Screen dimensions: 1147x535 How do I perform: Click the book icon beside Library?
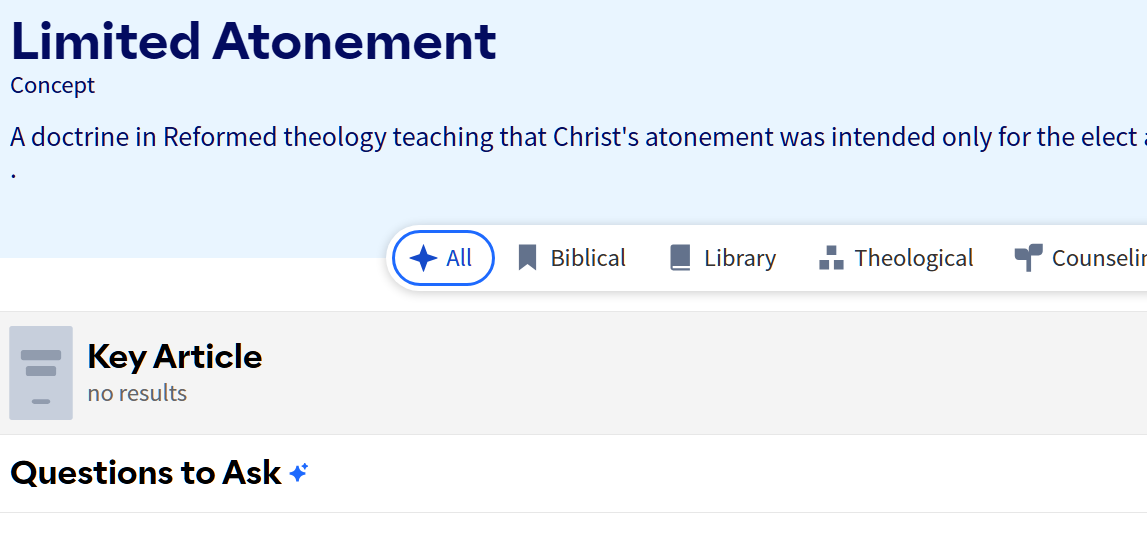pyautogui.click(x=680, y=258)
